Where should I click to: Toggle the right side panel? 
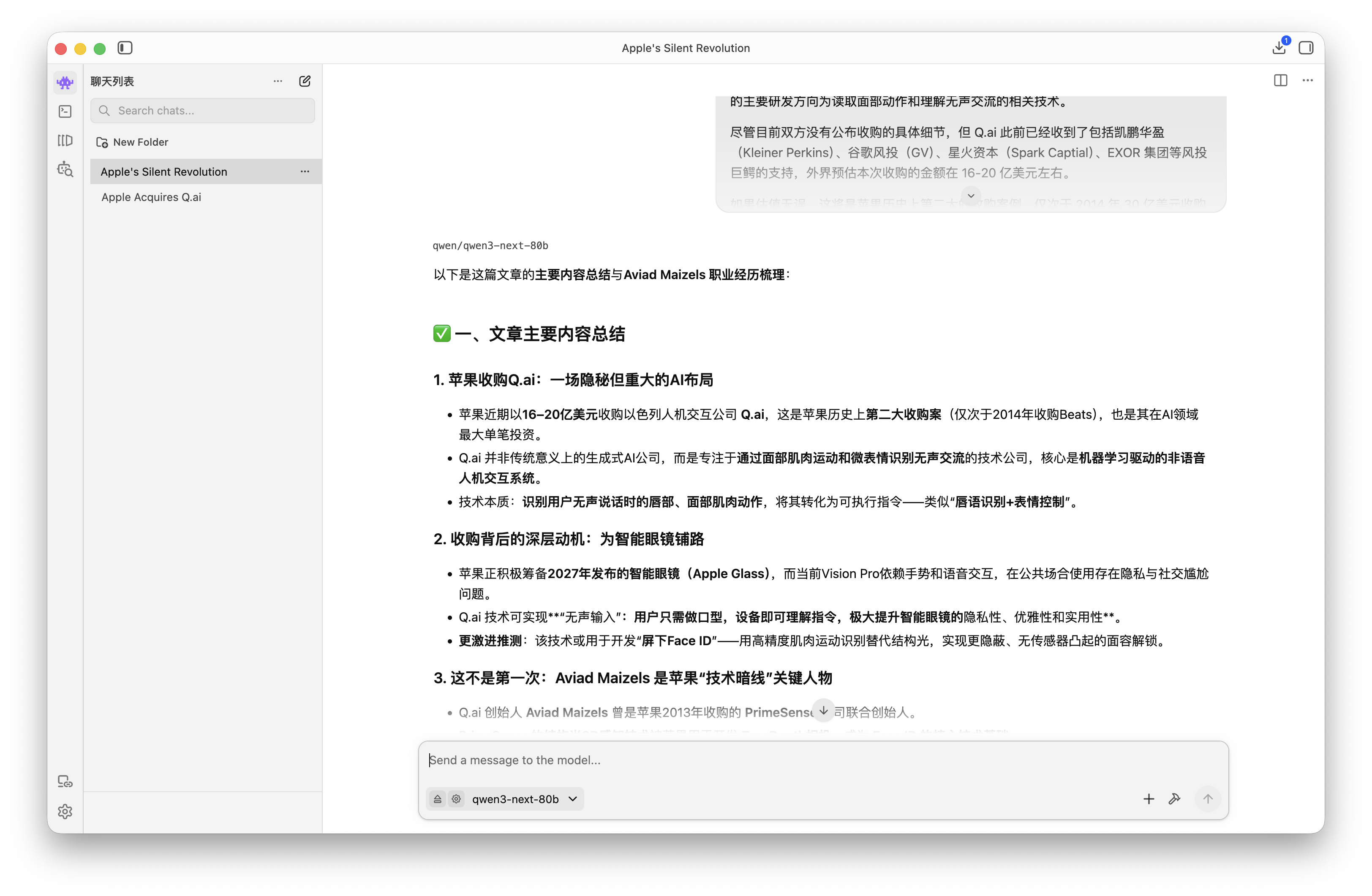(1306, 48)
